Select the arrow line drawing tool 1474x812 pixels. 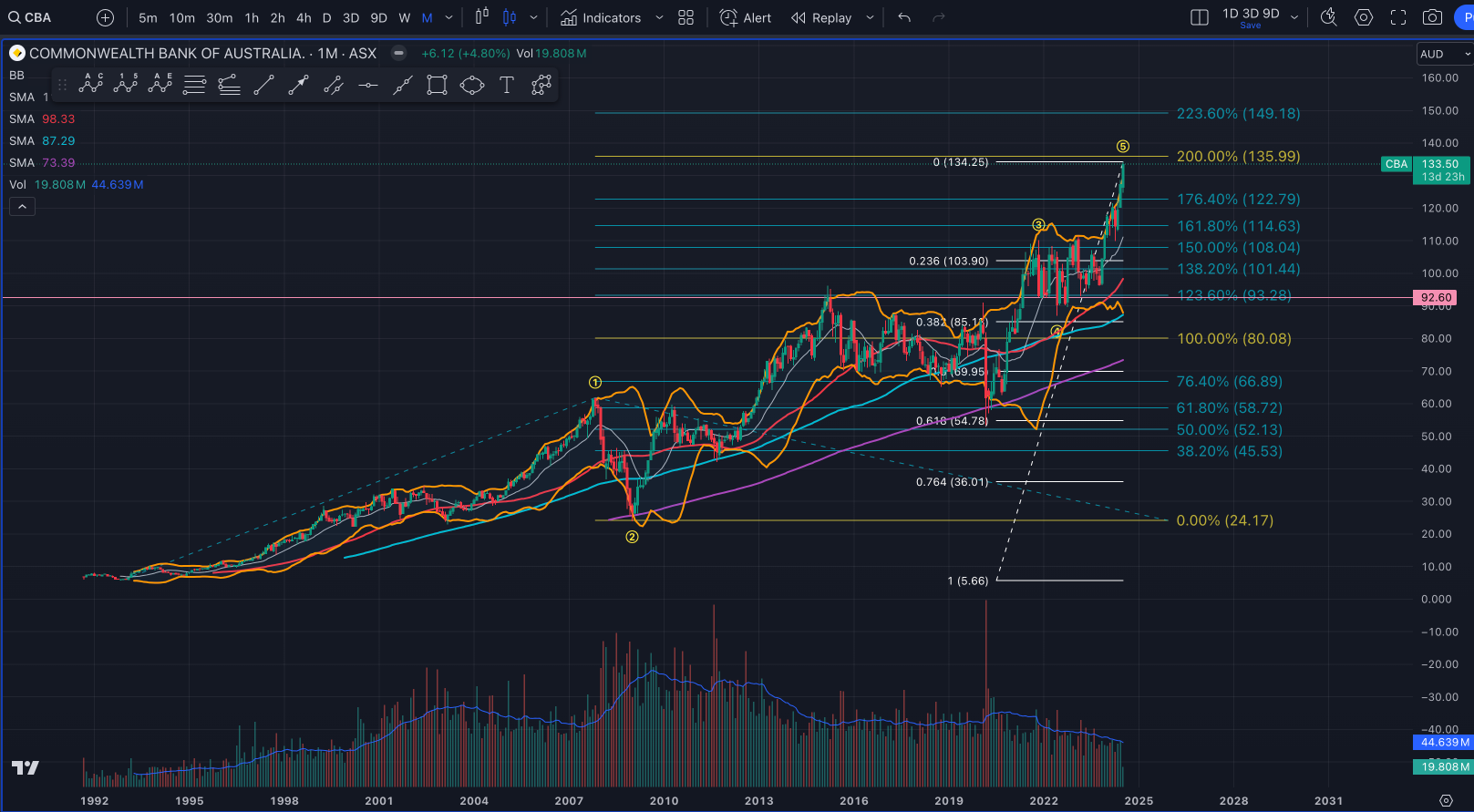299,85
